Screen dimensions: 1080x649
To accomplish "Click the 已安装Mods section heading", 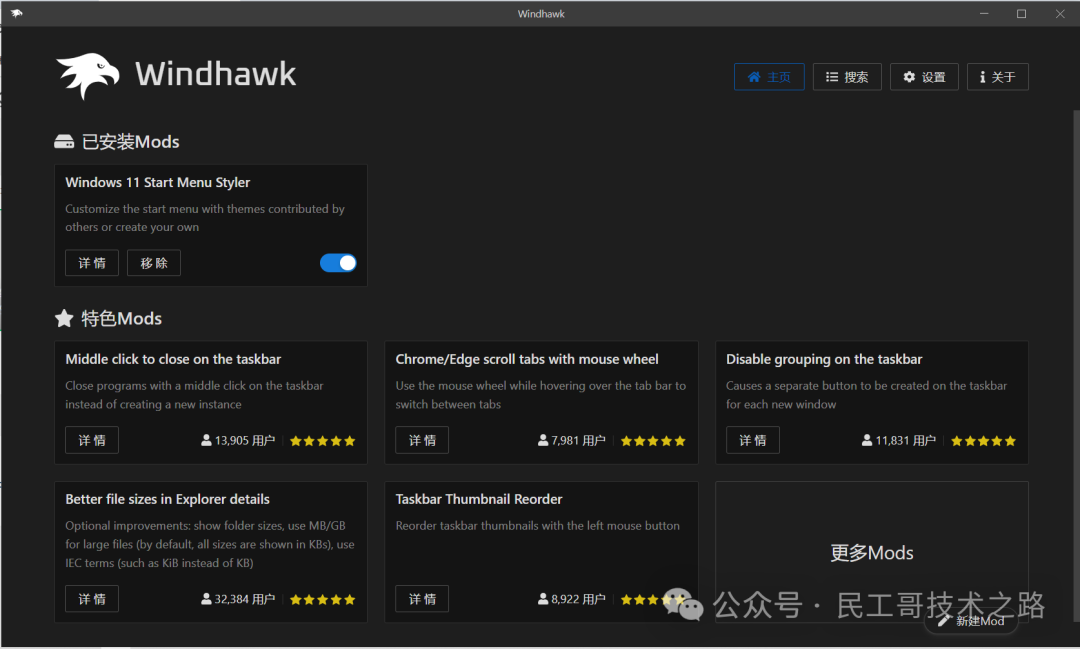I will pos(130,141).
